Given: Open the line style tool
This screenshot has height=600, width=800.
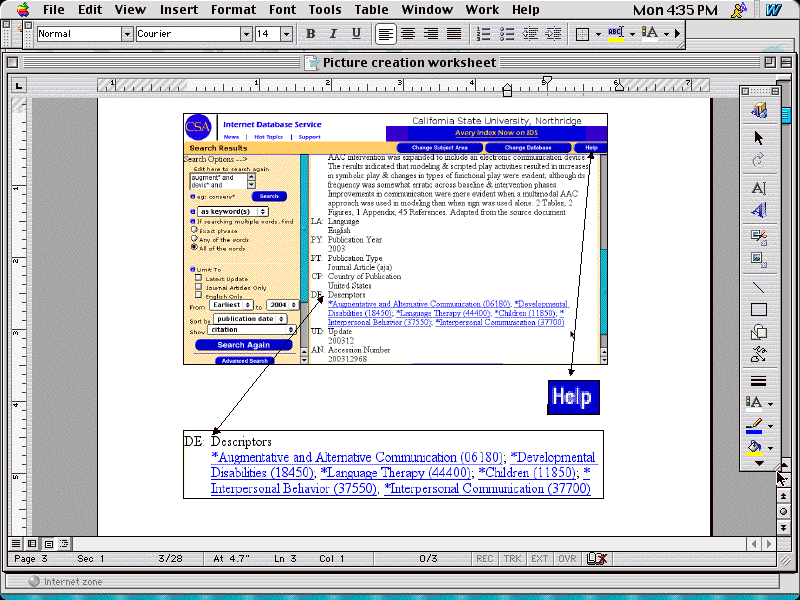Looking at the screenshot, I should (x=759, y=381).
